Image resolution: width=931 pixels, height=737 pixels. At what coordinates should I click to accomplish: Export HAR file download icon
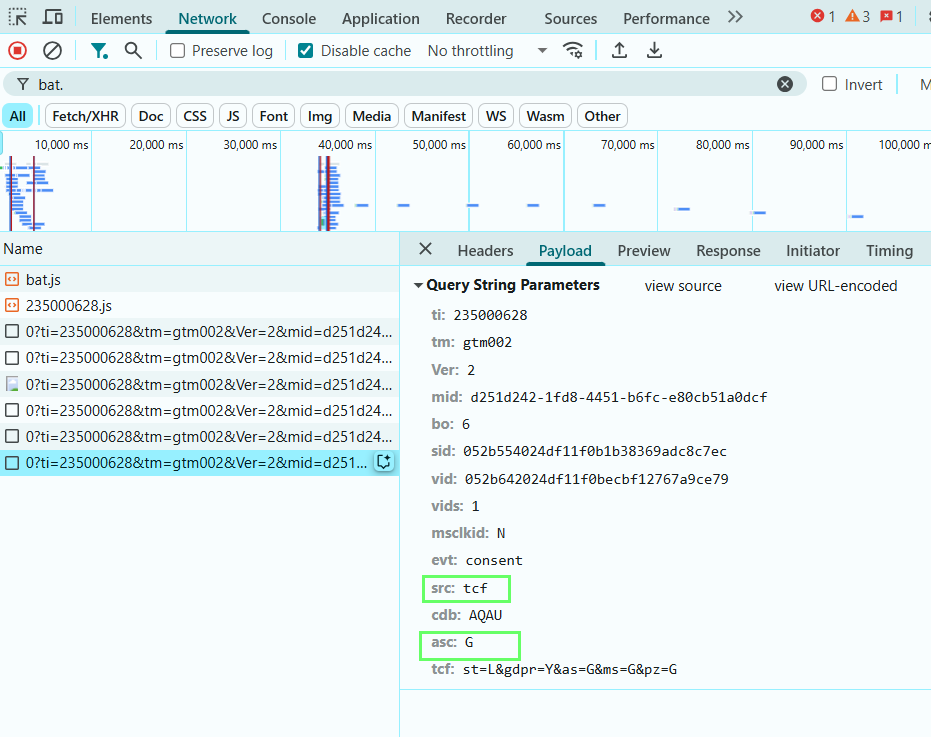[654, 51]
